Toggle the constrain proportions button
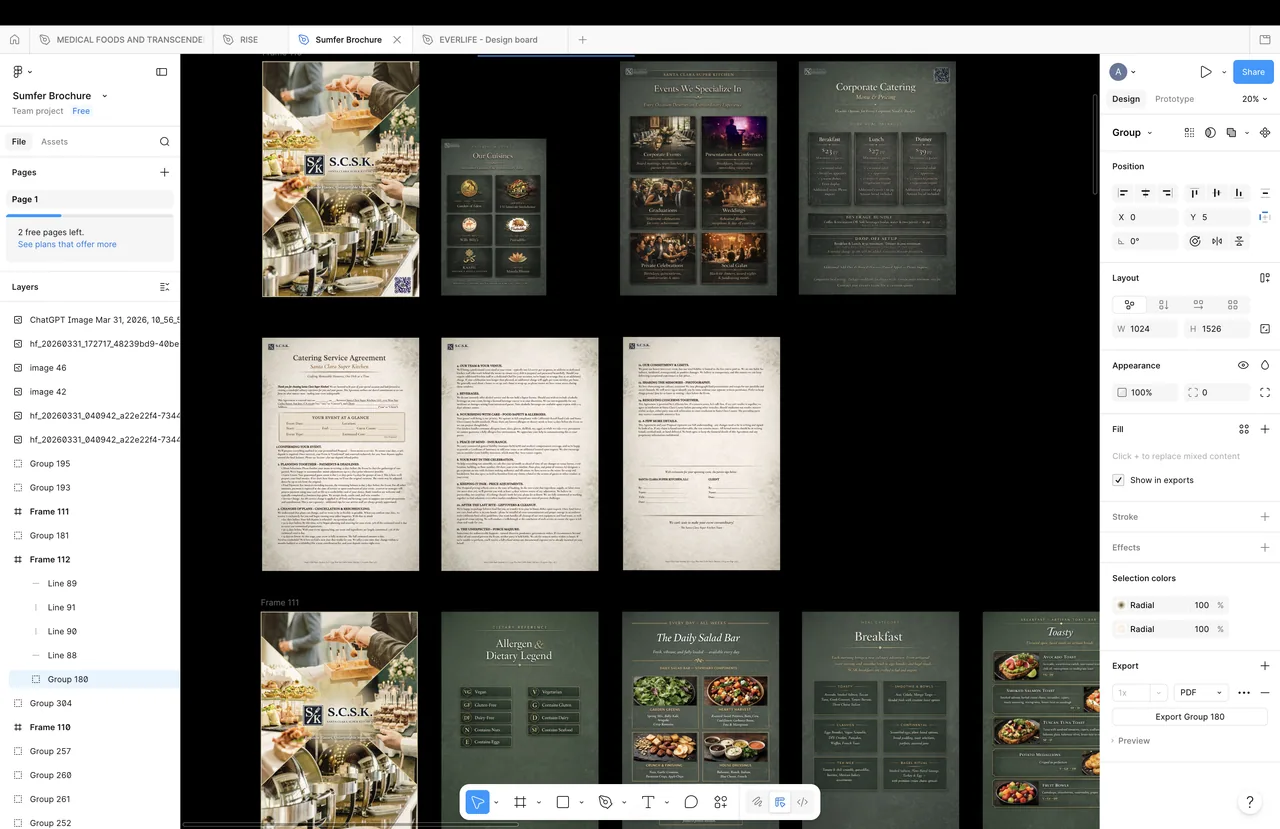 1265,329
